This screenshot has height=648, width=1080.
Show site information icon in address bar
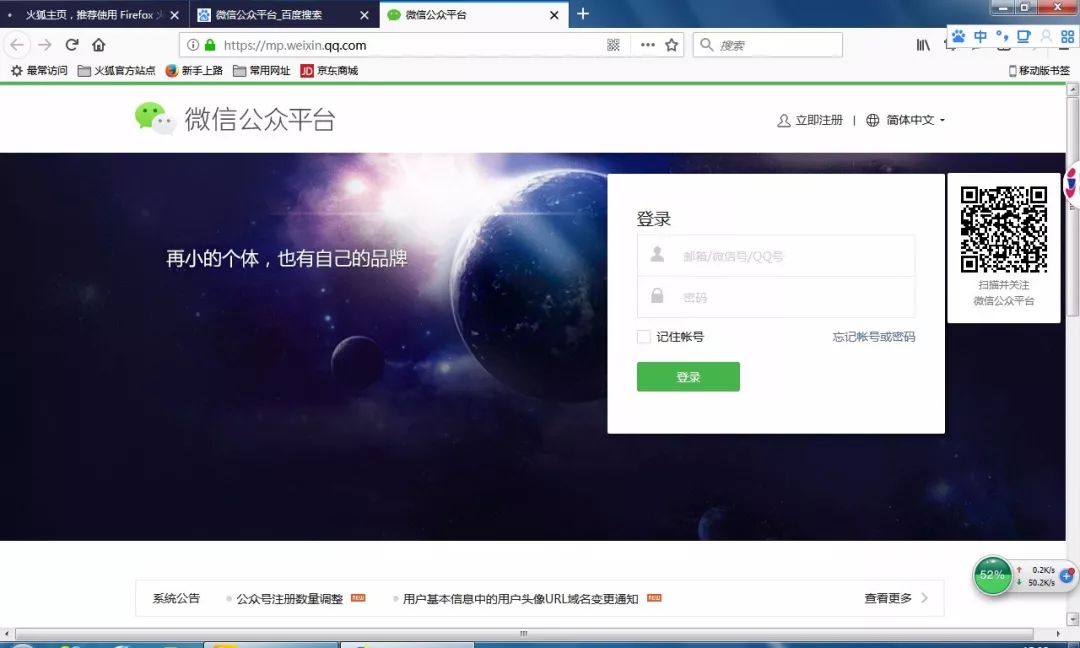[x=193, y=45]
